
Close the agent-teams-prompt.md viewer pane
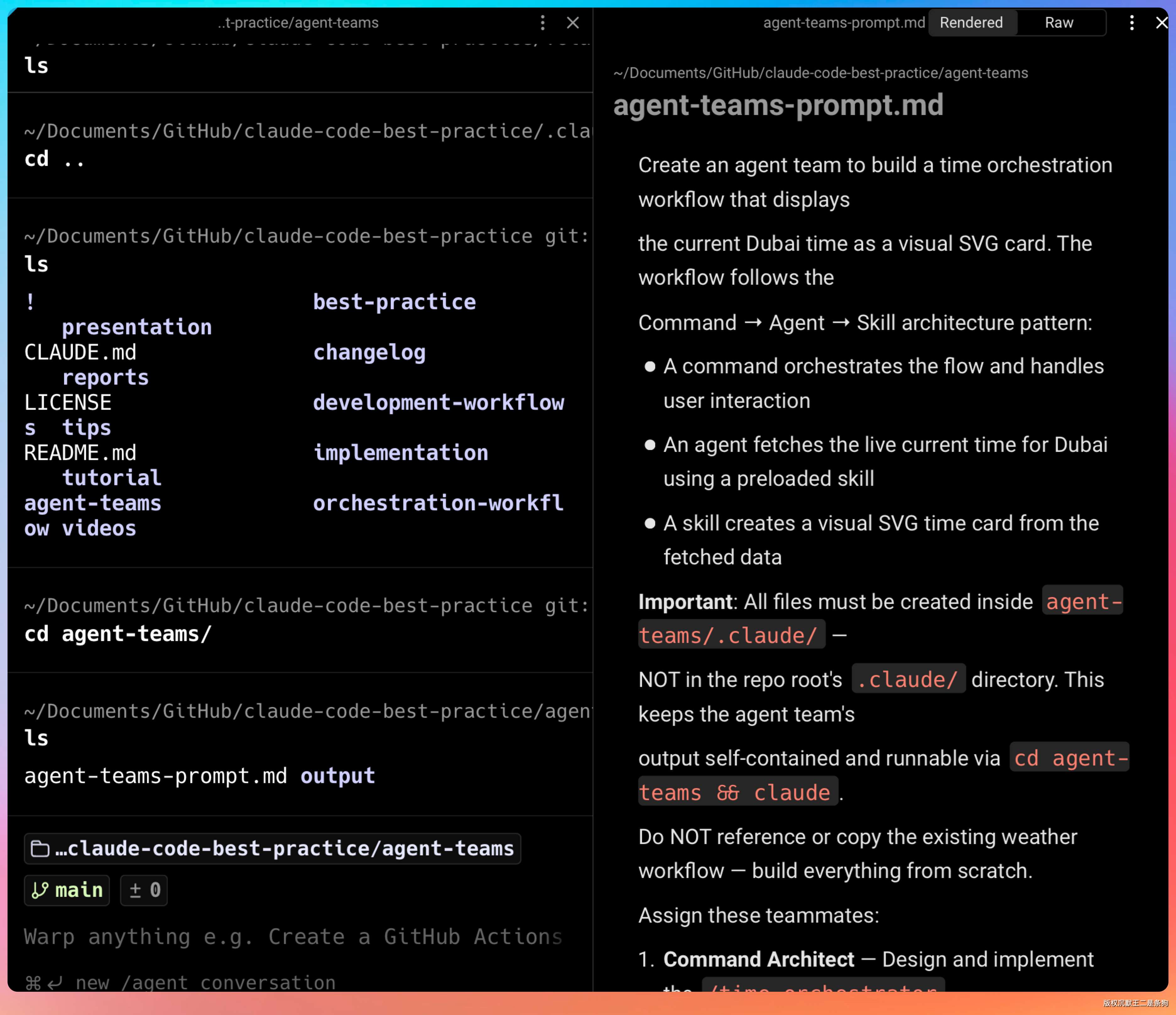[x=1162, y=23]
